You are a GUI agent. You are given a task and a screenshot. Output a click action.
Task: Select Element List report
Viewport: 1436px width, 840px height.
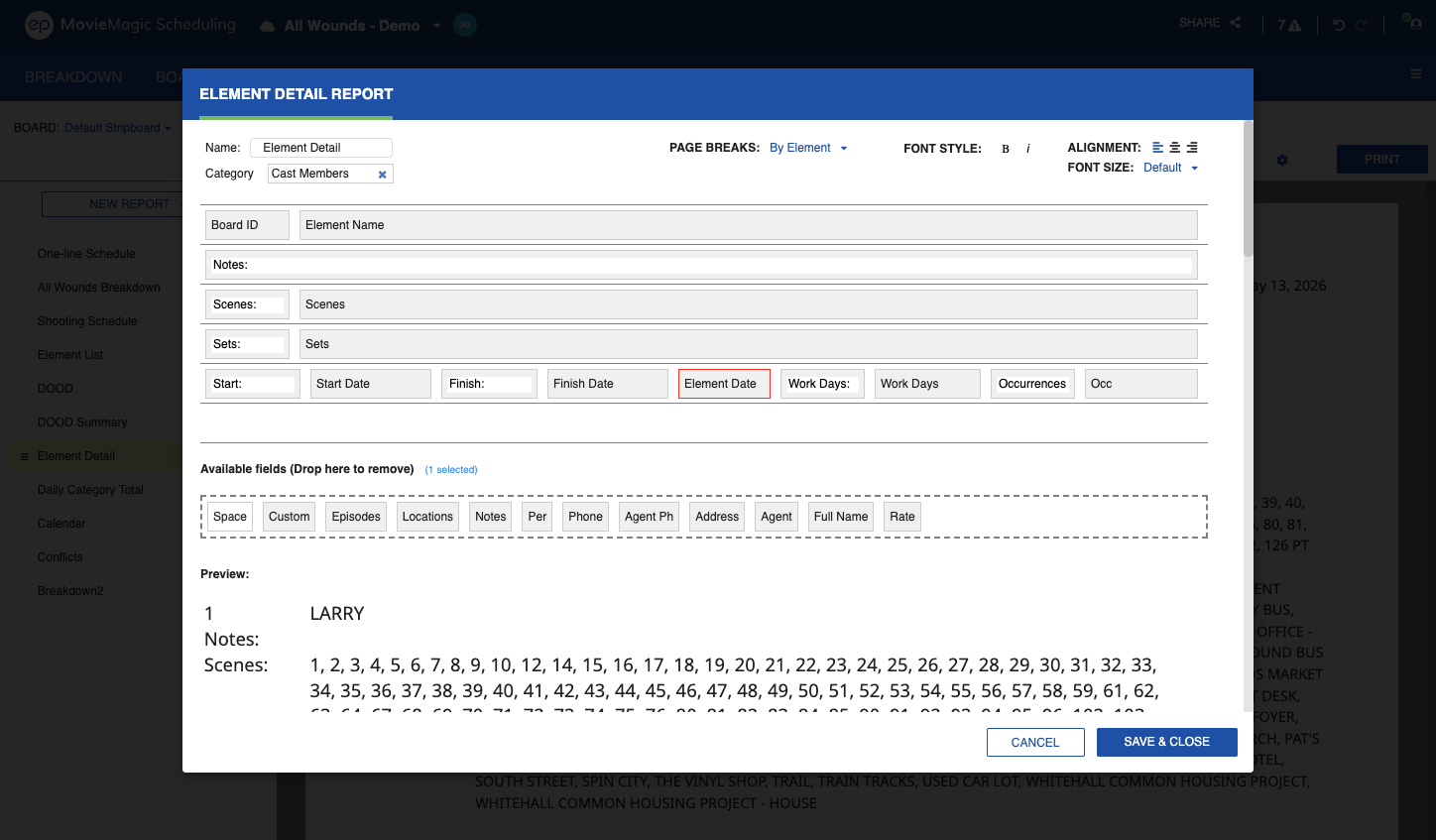coord(70,355)
